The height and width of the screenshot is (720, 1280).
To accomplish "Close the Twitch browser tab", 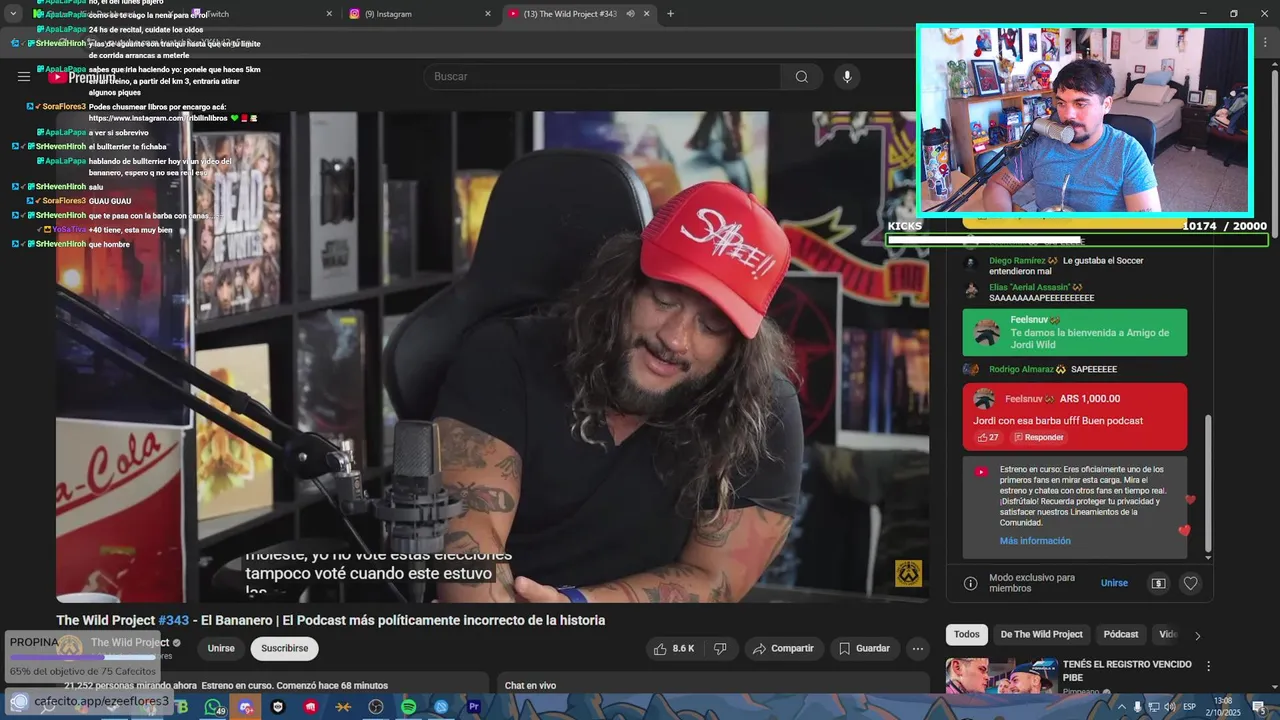I will click(x=330, y=14).
